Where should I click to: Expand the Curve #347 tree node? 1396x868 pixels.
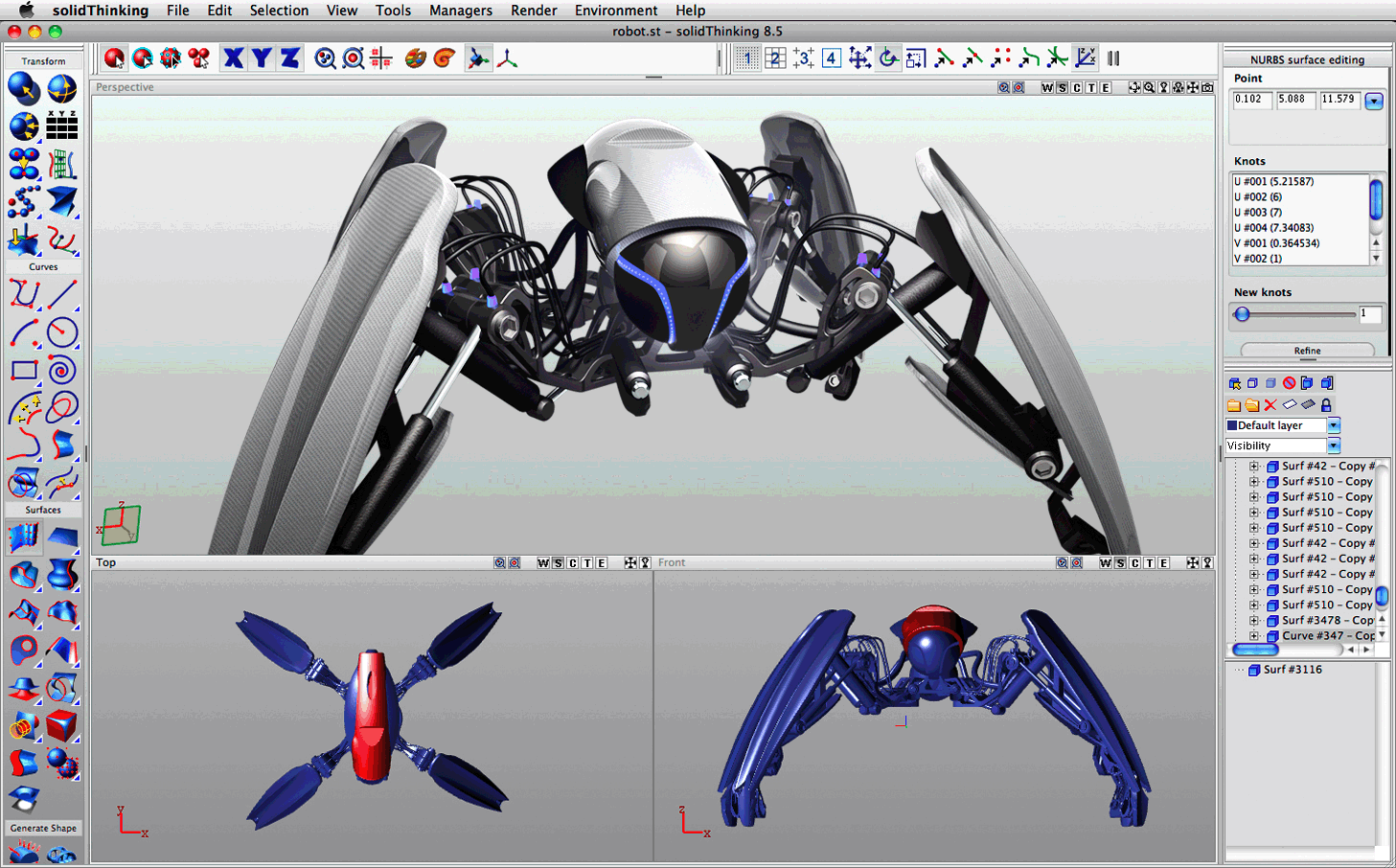[x=1253, y=636]
